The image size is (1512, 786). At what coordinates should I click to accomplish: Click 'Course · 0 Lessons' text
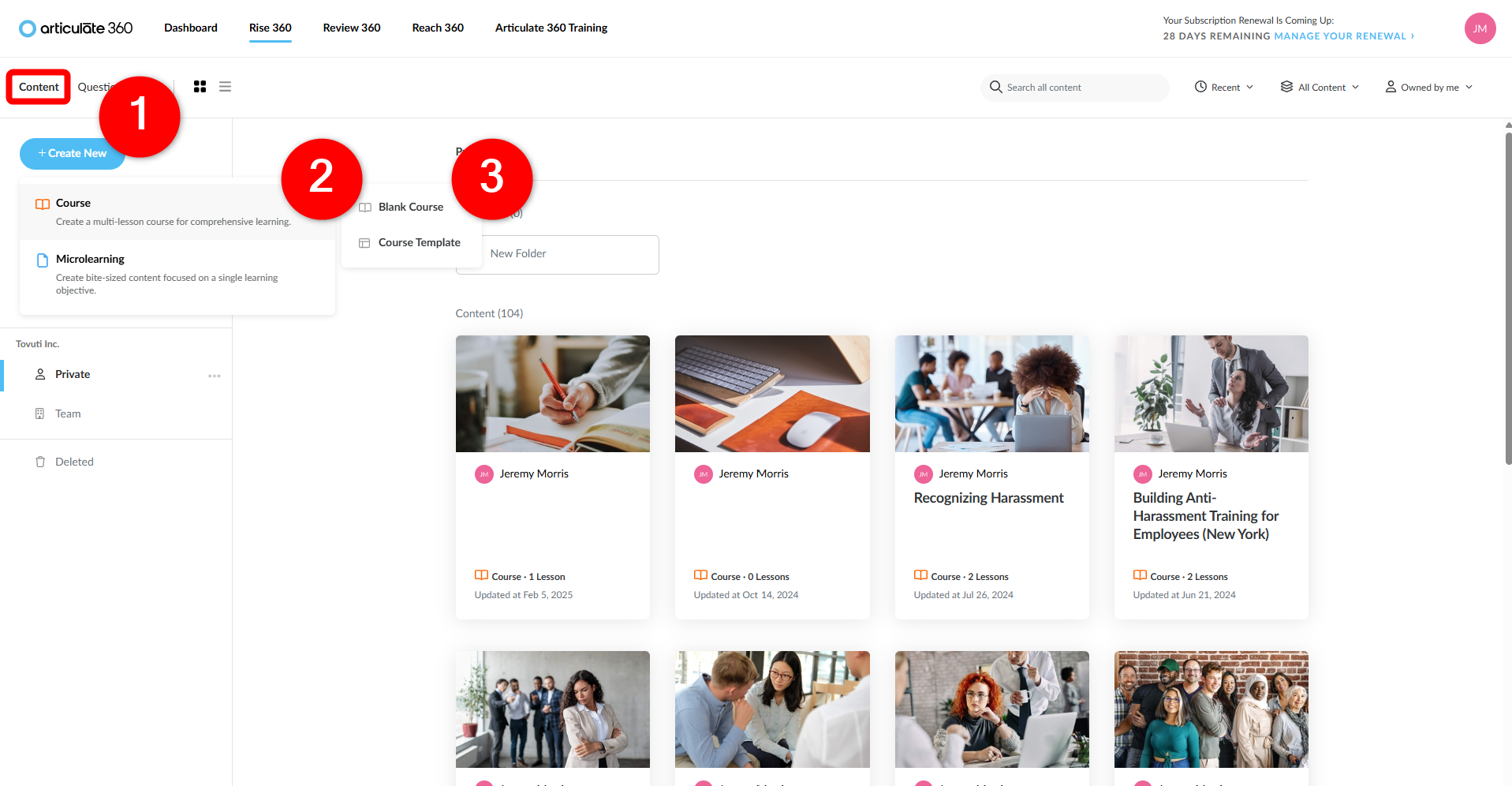pyautogui.click(x=750, y=577)
